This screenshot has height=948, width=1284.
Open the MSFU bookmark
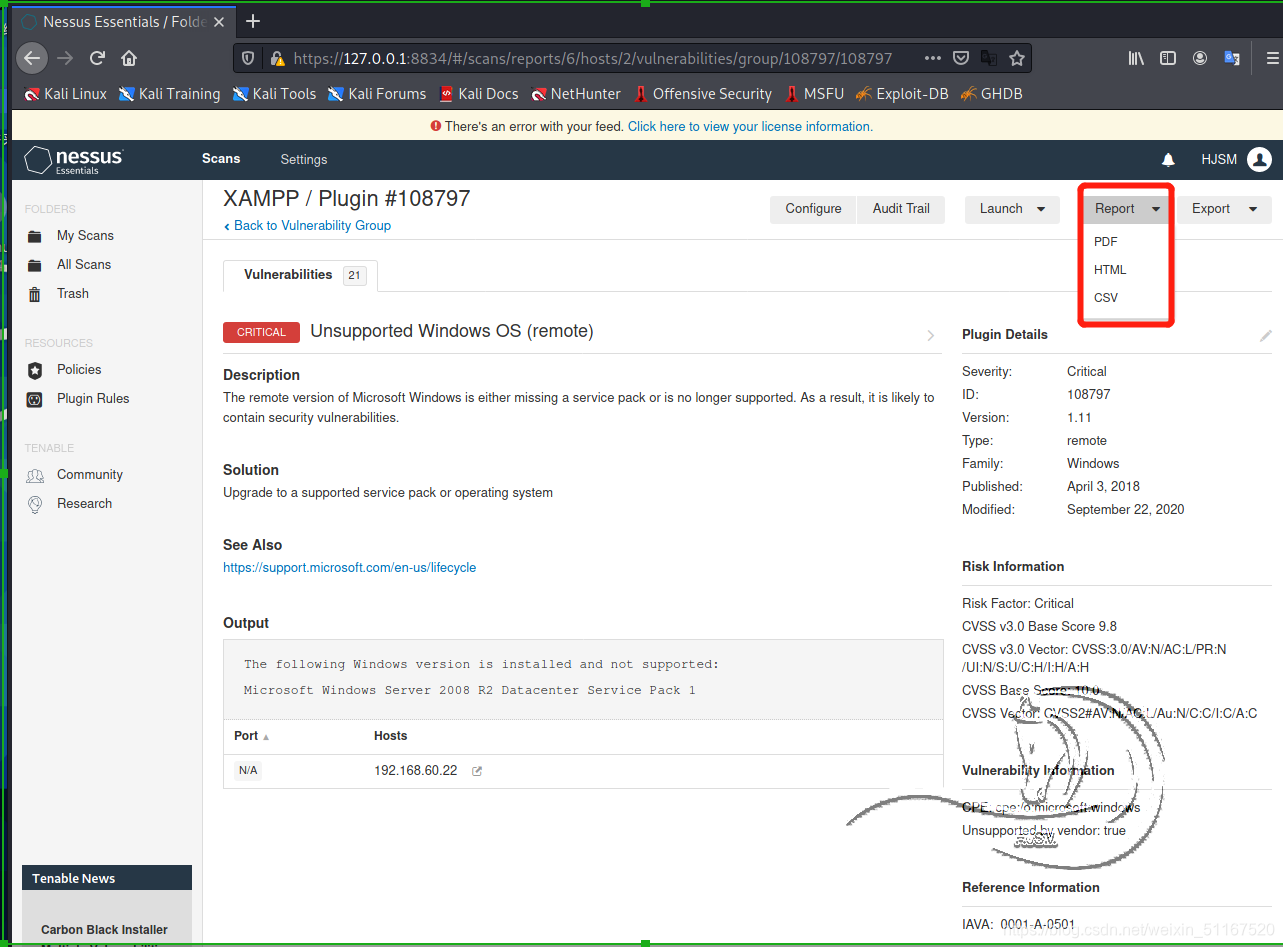(x=814, y=94)
